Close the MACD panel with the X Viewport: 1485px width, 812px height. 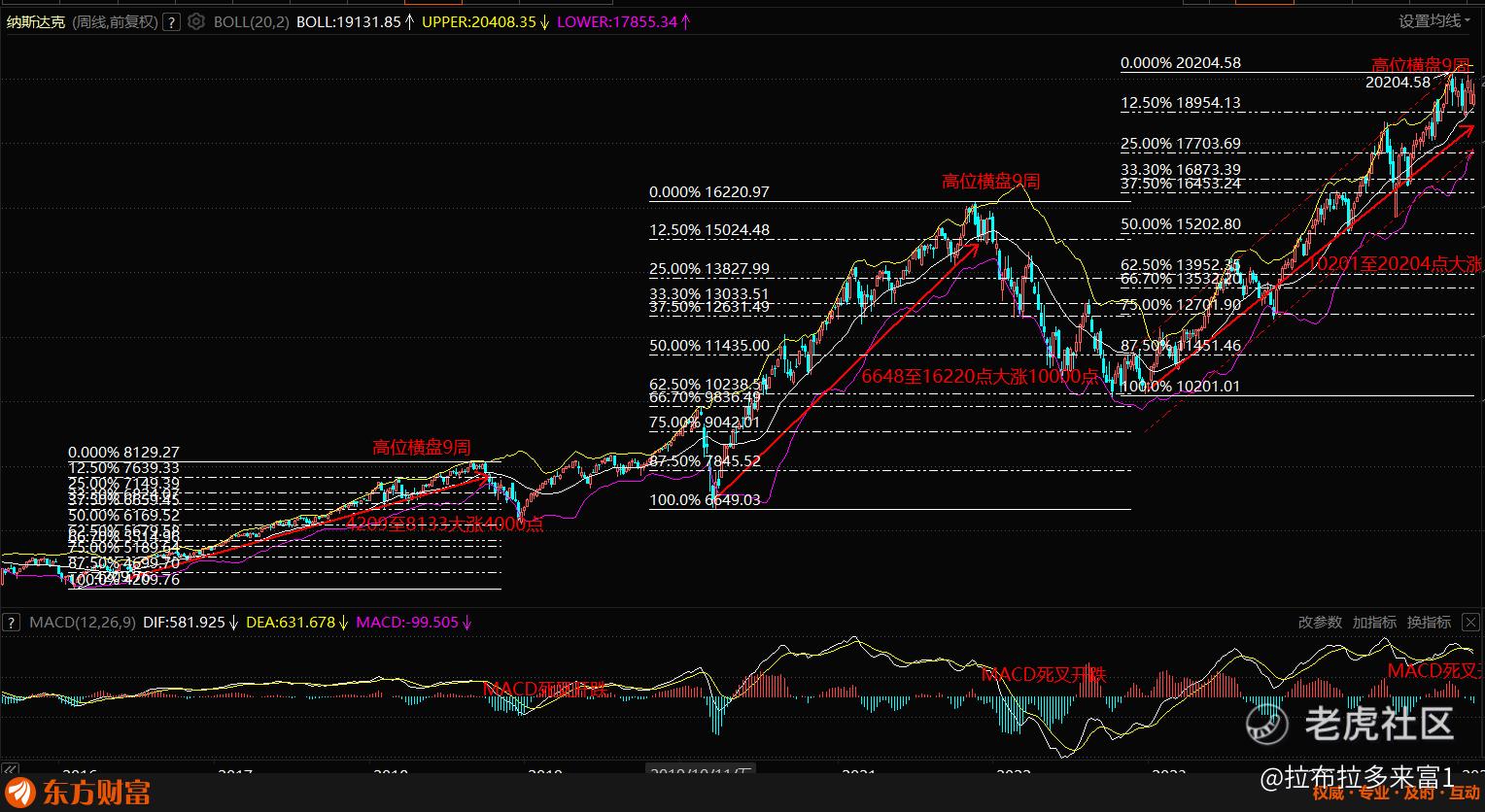(1470, 622)
